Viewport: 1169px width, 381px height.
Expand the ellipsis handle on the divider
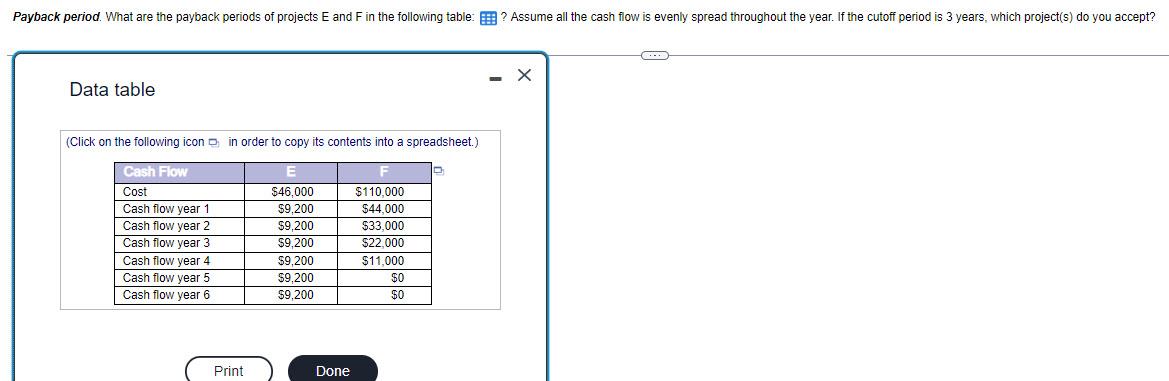655,54
